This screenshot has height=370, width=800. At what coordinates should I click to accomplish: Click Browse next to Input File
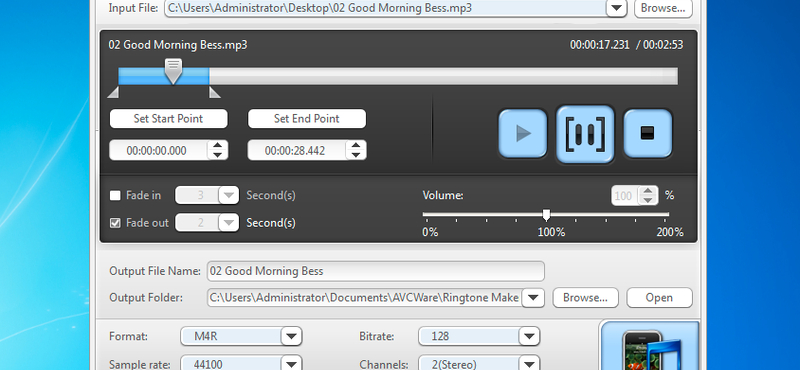pos(663,8)
